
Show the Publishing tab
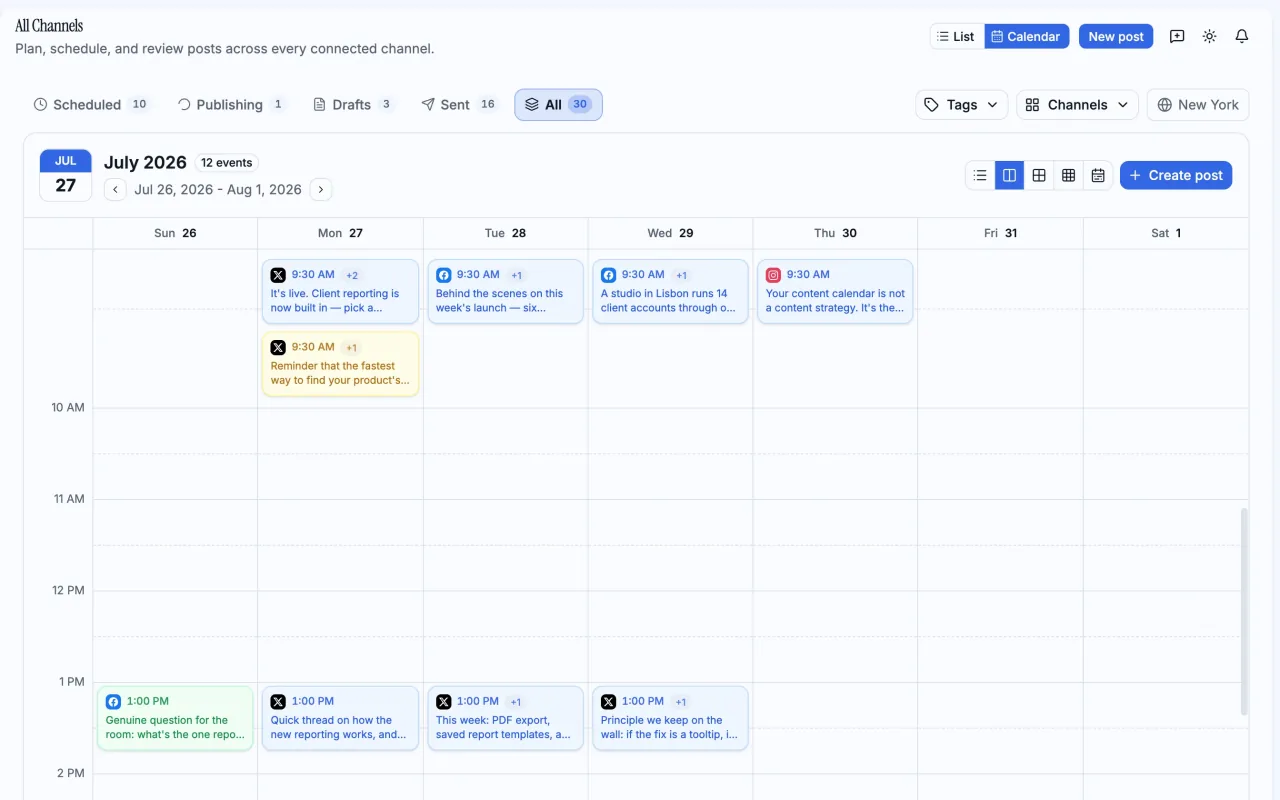tap(232, 105)
